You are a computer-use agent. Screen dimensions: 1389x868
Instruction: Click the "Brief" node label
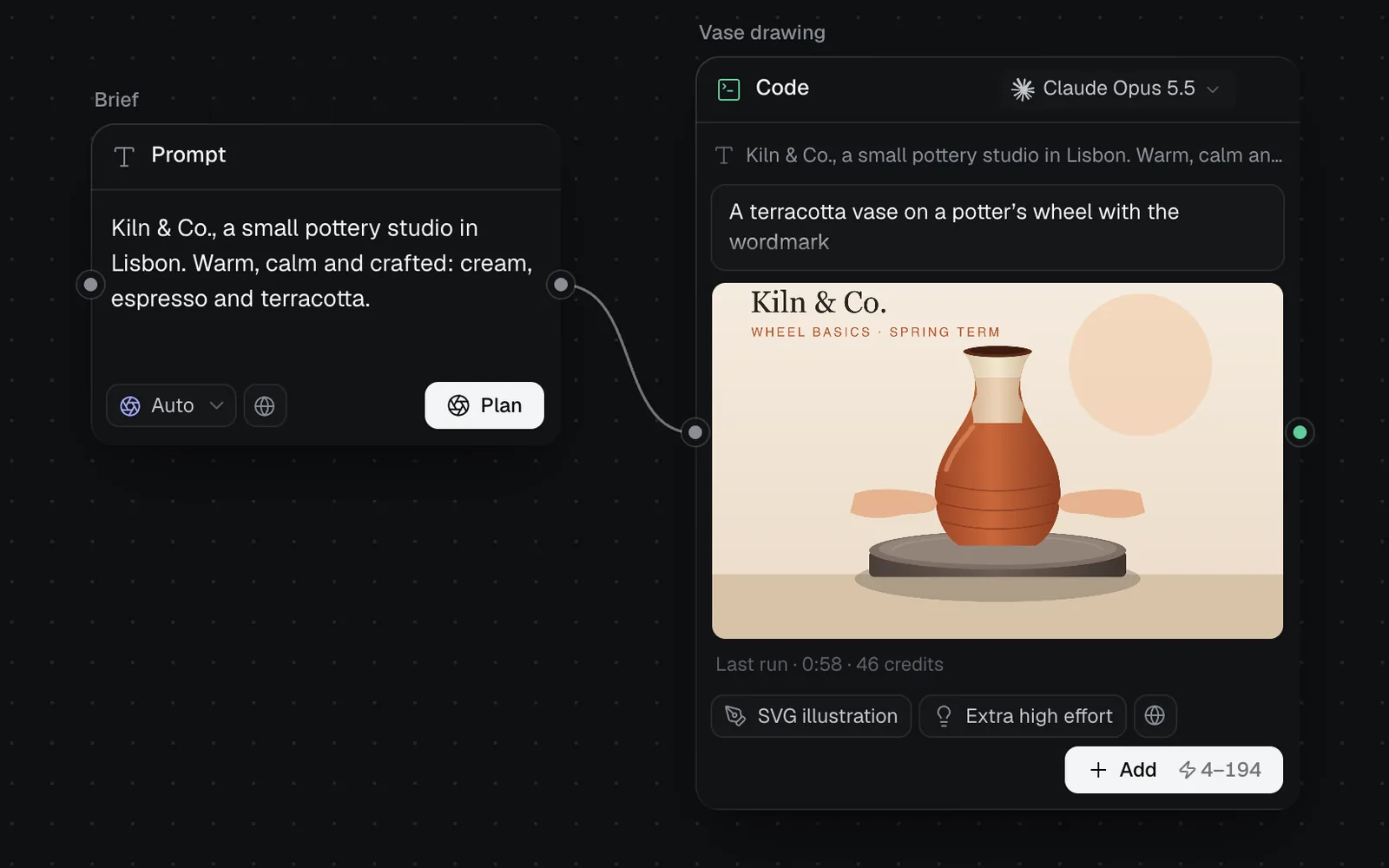116,100
